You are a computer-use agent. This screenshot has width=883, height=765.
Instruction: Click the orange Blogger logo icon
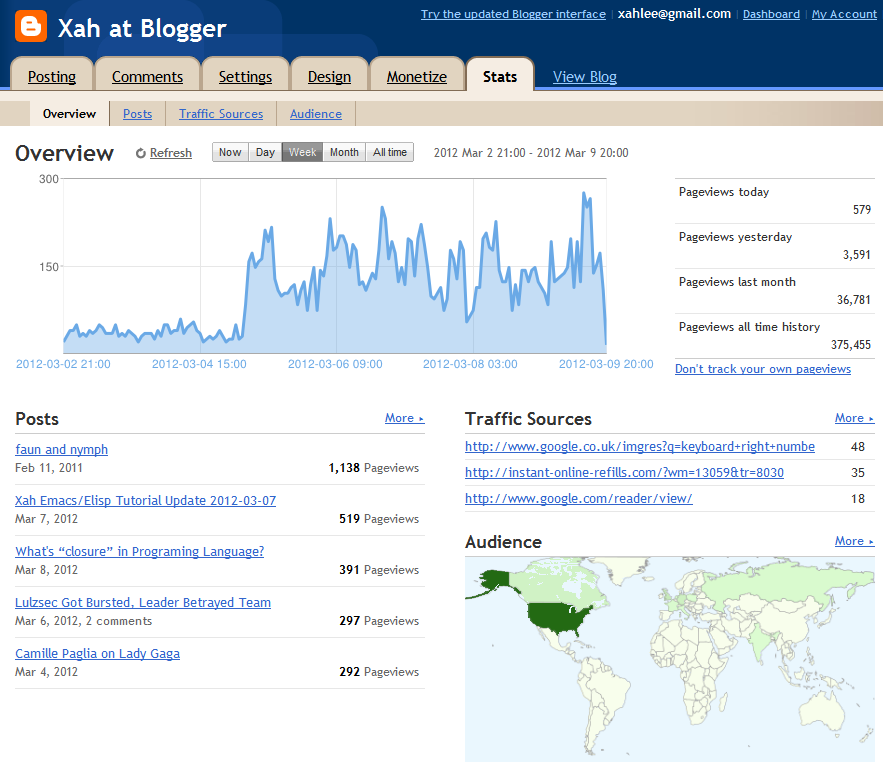click(31, 26)
